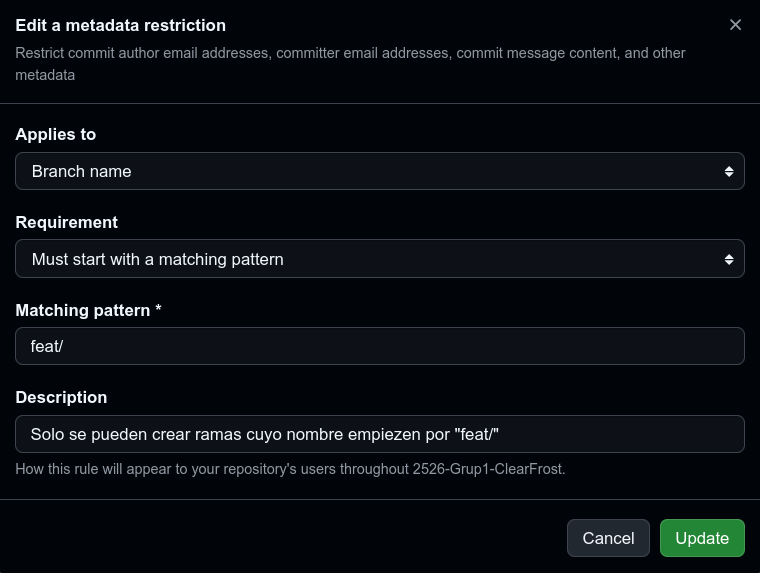
Task: Open the Applies to dropdown
Action: 379,171
